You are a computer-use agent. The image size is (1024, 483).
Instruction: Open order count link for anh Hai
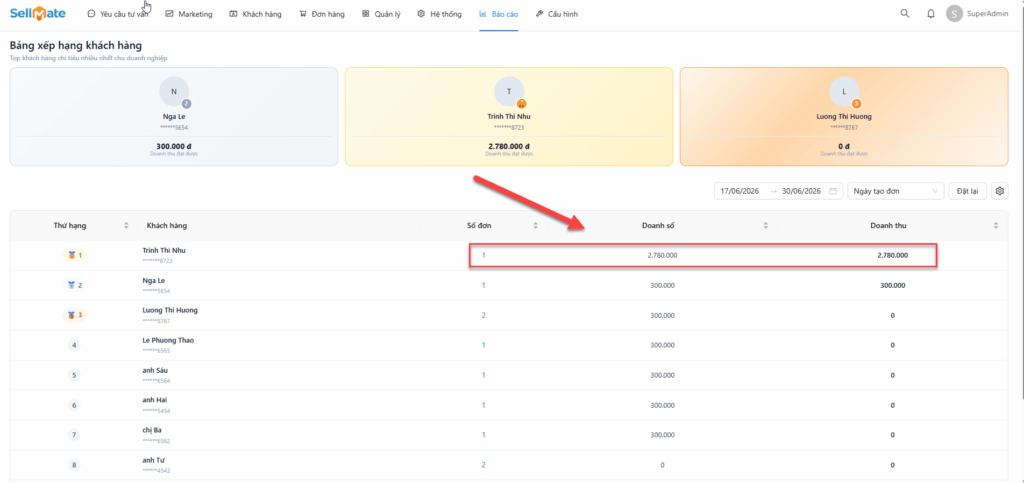coord(483,405)
